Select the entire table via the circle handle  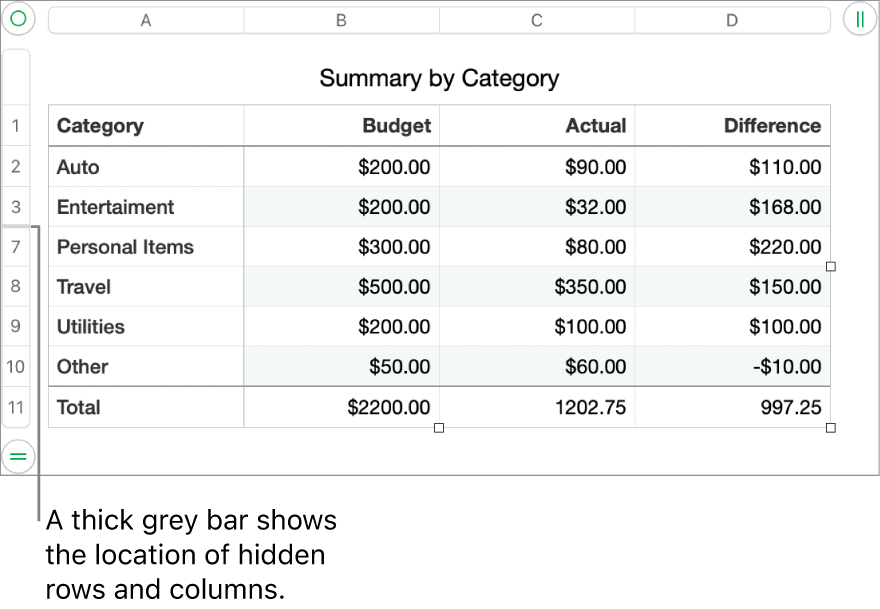pyautogui.click(x=18, y=18)
